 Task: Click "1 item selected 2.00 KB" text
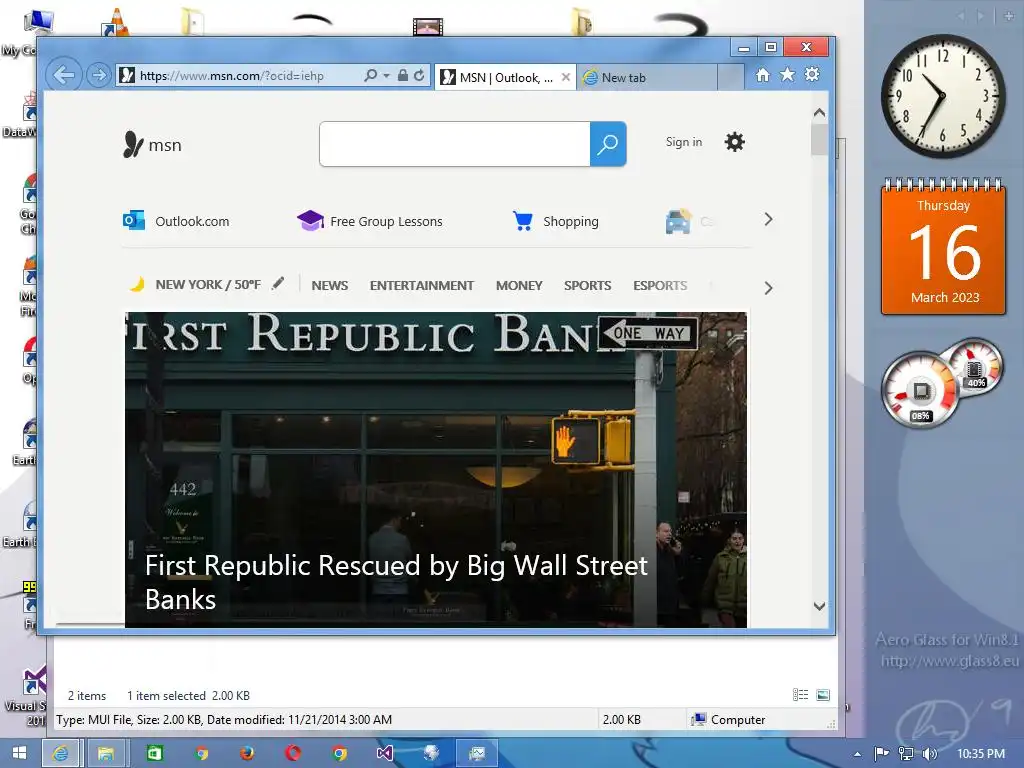pyautogui.click(x=188, y=696)
